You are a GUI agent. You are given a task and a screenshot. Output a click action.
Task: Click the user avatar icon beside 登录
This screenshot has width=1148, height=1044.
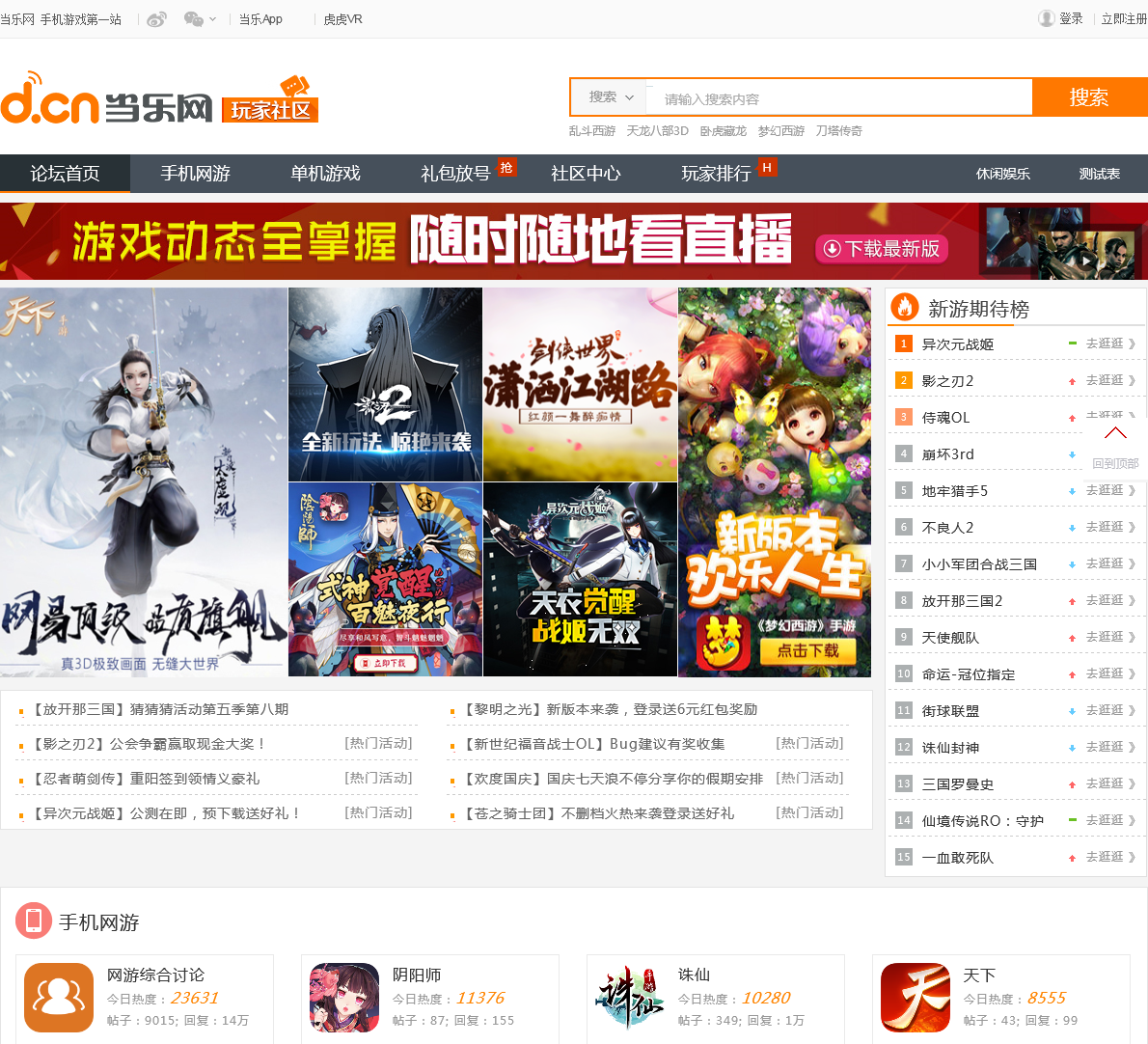(x=1047, y=18)
